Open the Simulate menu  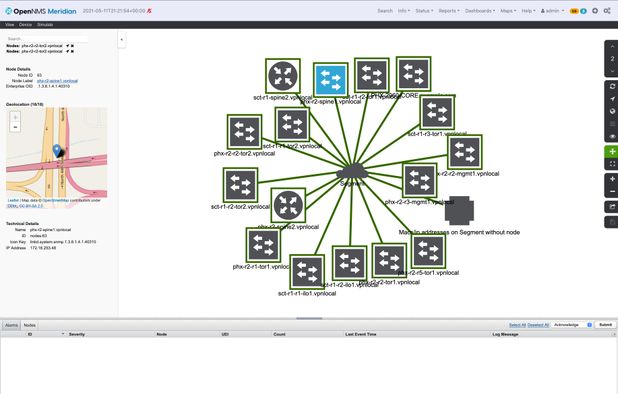pos(45,24)
